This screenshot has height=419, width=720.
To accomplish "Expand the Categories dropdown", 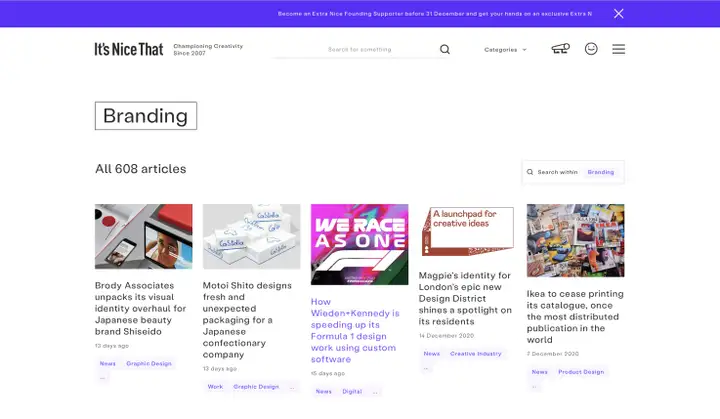I will 505,50.
